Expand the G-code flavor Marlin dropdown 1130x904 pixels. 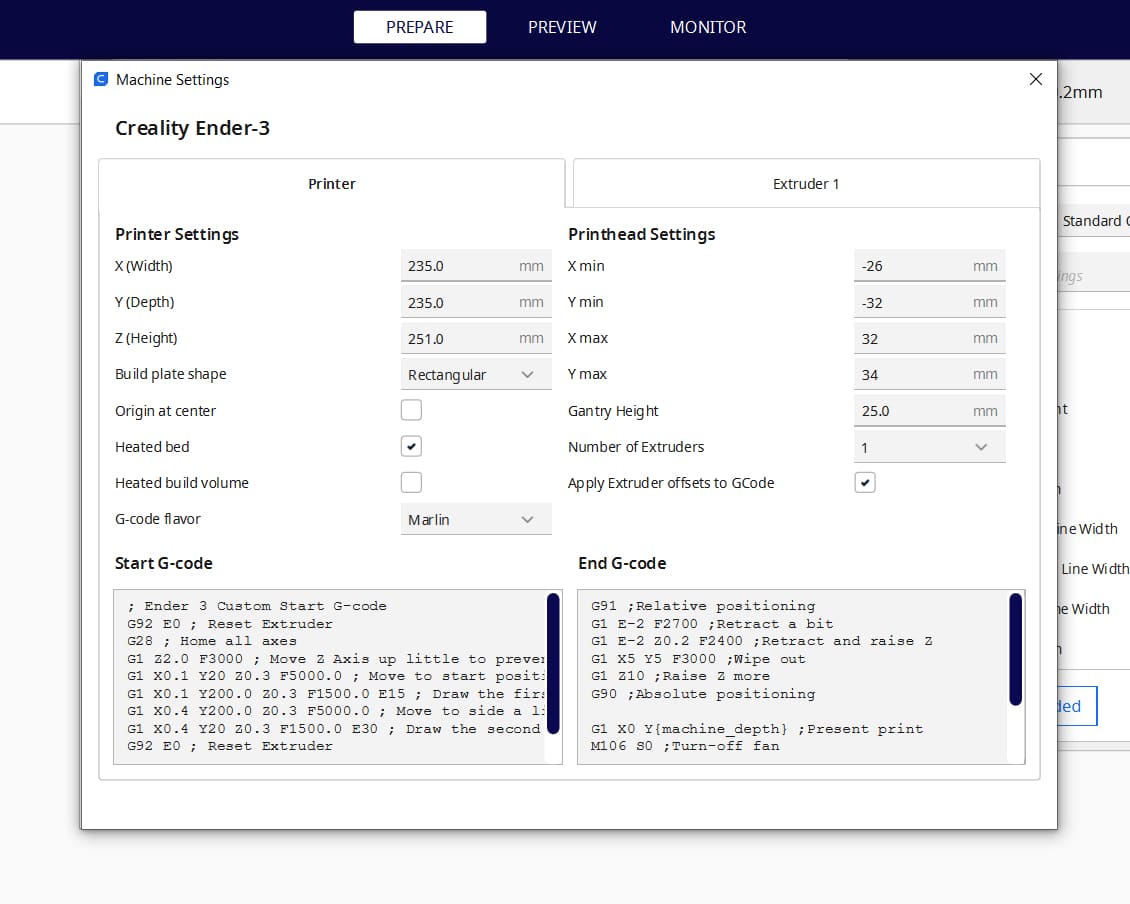coord(475,520)
